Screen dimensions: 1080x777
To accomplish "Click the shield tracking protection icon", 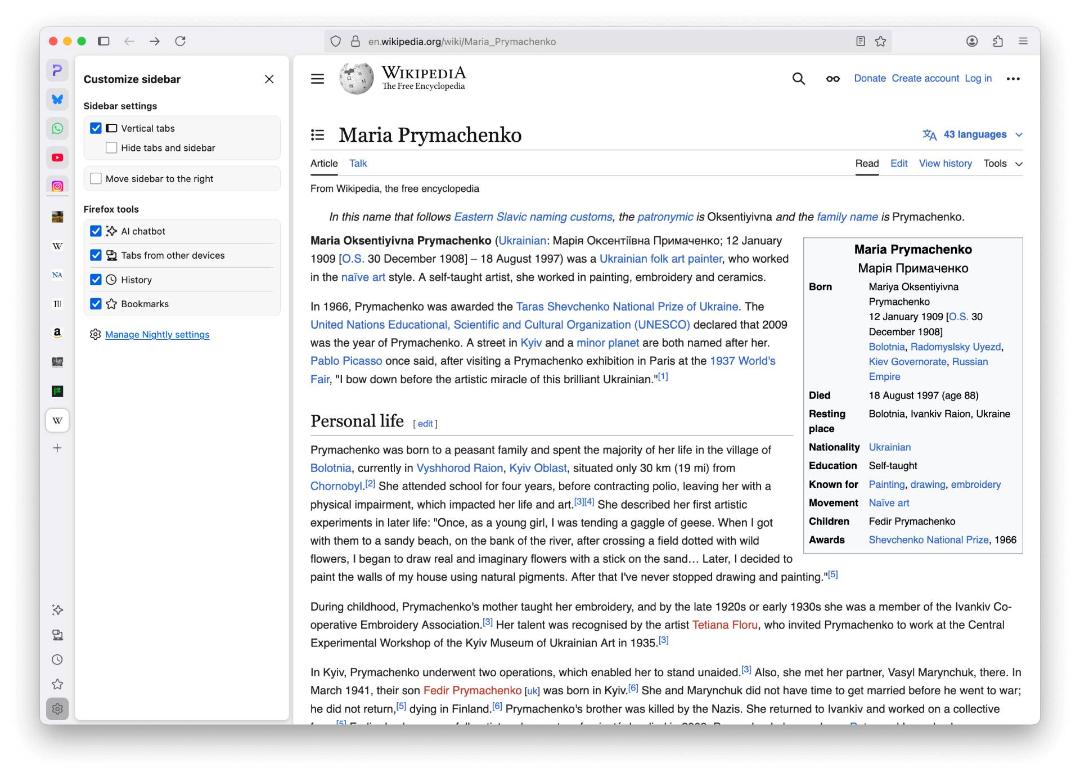I will pyautogui.click(x=335, y=41).
